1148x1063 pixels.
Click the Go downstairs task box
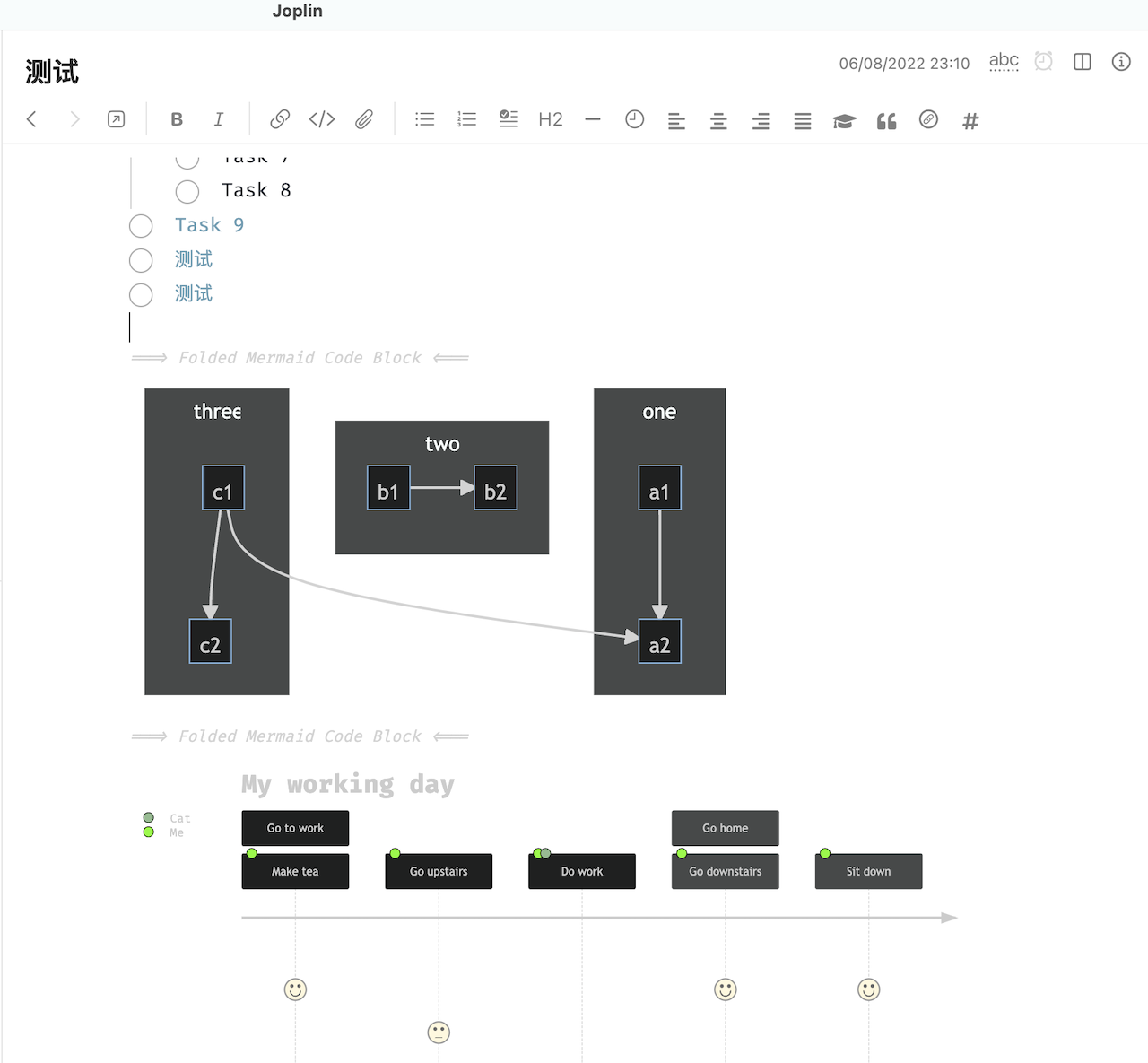click(726, 871)
